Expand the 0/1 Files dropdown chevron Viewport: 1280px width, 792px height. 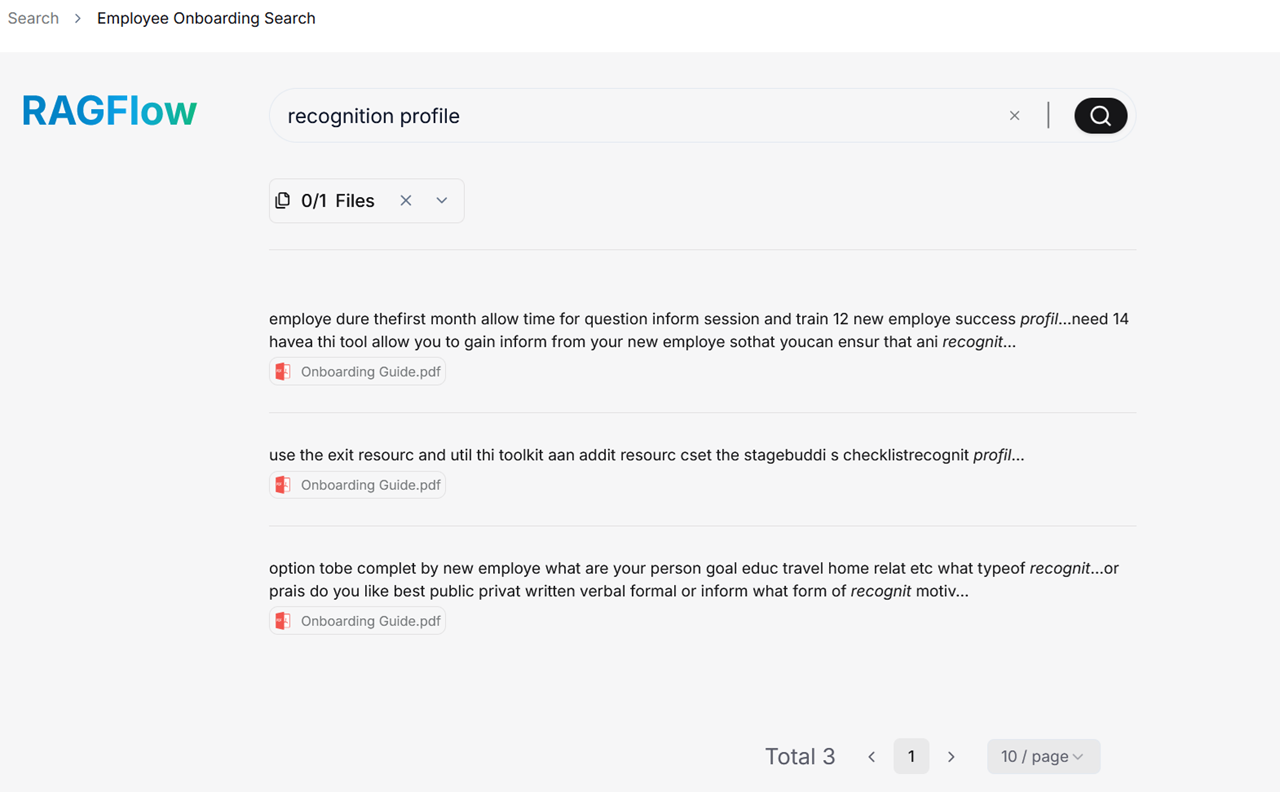tap(442, 200)
